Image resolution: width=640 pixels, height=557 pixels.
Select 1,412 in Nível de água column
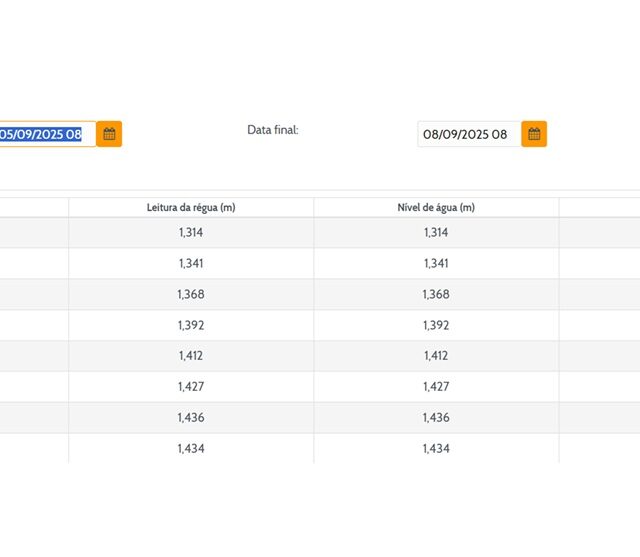(x=436, y=356)
